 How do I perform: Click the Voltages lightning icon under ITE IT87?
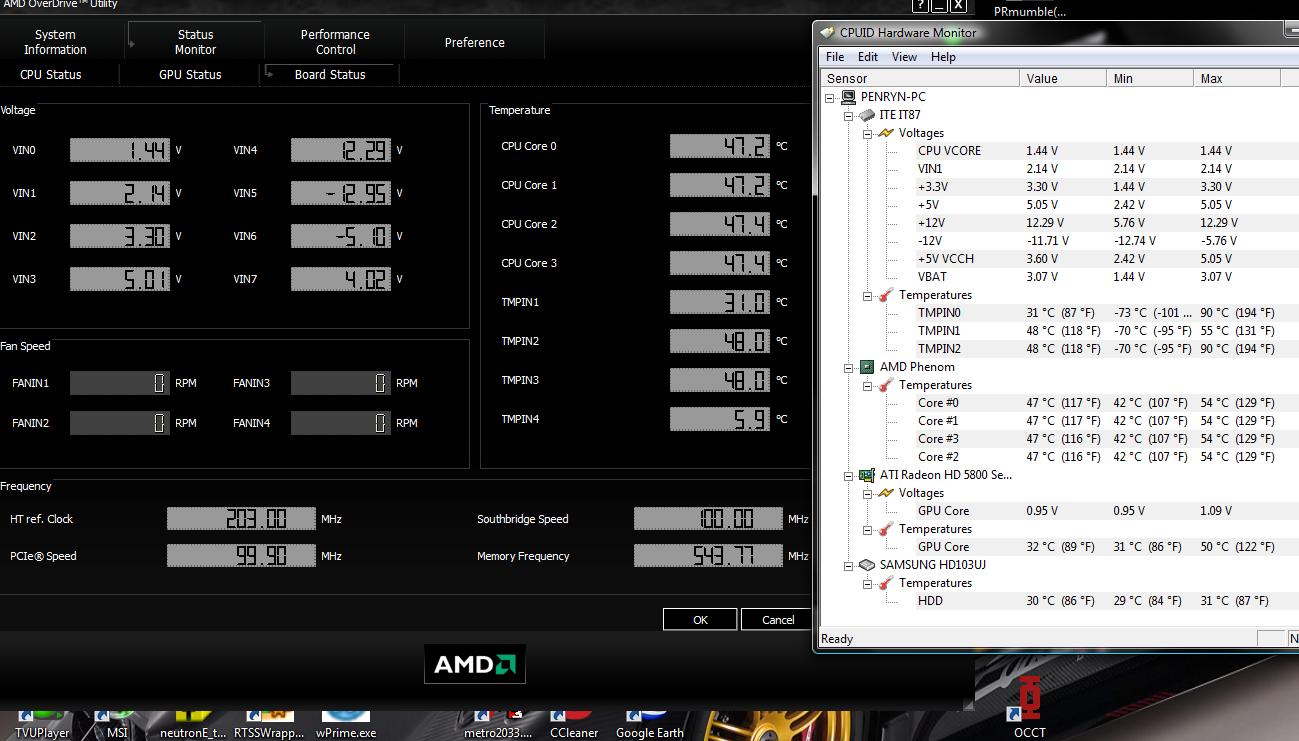tap(886, 133)
